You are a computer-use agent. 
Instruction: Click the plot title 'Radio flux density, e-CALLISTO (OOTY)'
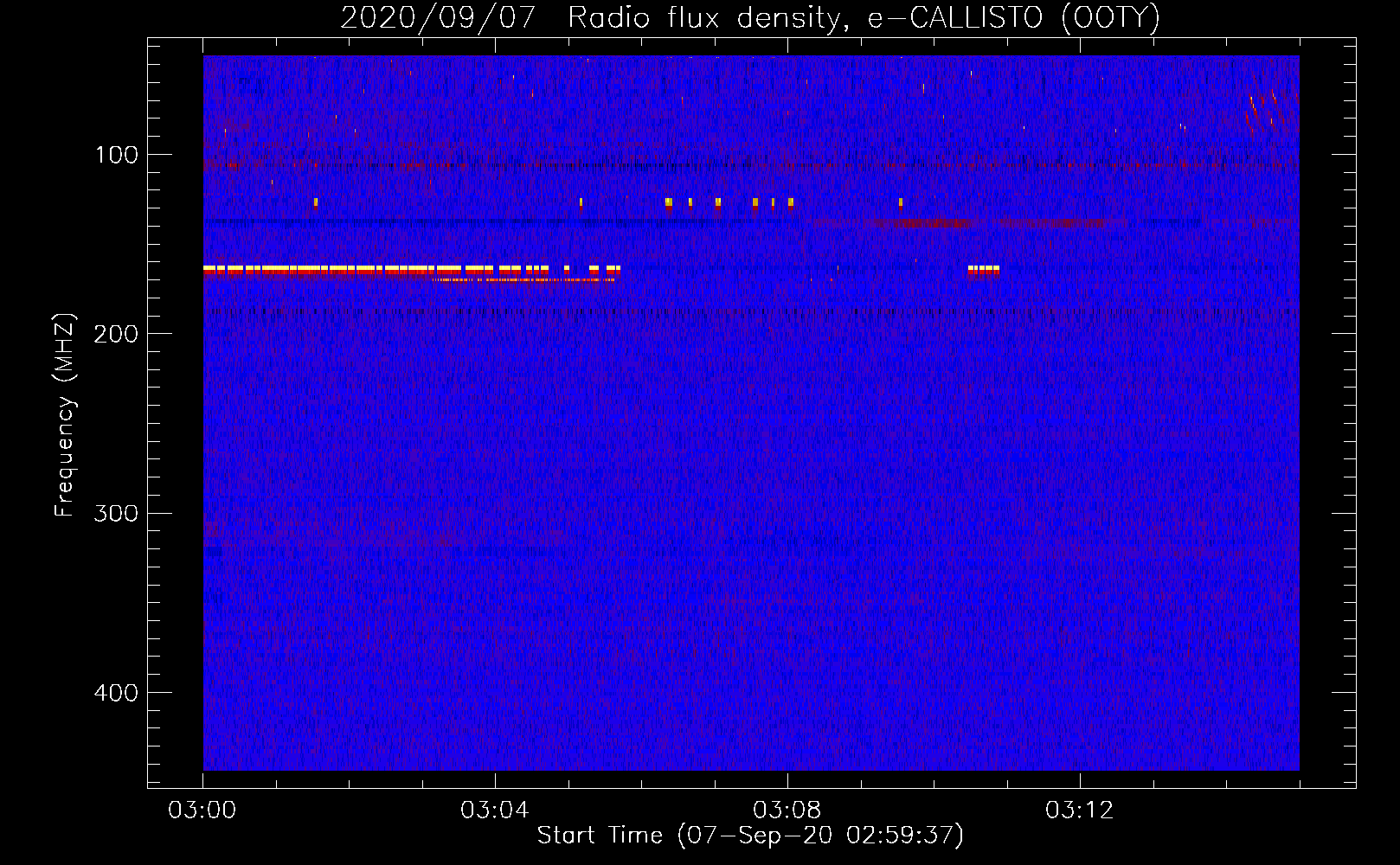[x=864, y=17]
